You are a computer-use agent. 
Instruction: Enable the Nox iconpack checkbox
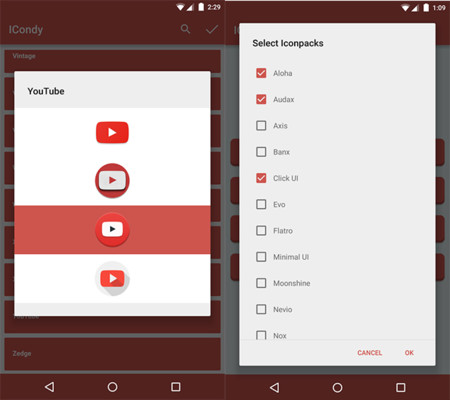(x=261, y=335)
